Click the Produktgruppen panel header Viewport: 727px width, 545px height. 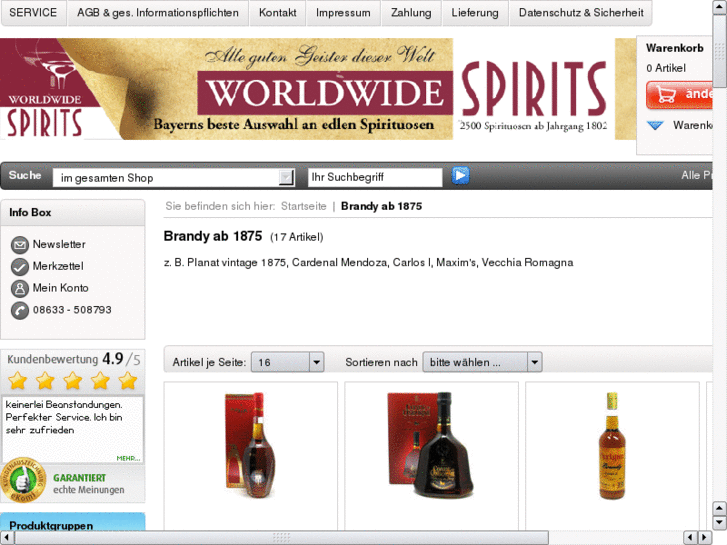[73, 523]
